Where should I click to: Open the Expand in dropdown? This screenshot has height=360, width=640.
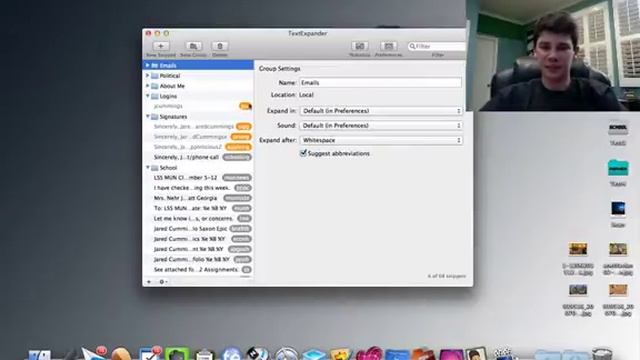point(381,111)
